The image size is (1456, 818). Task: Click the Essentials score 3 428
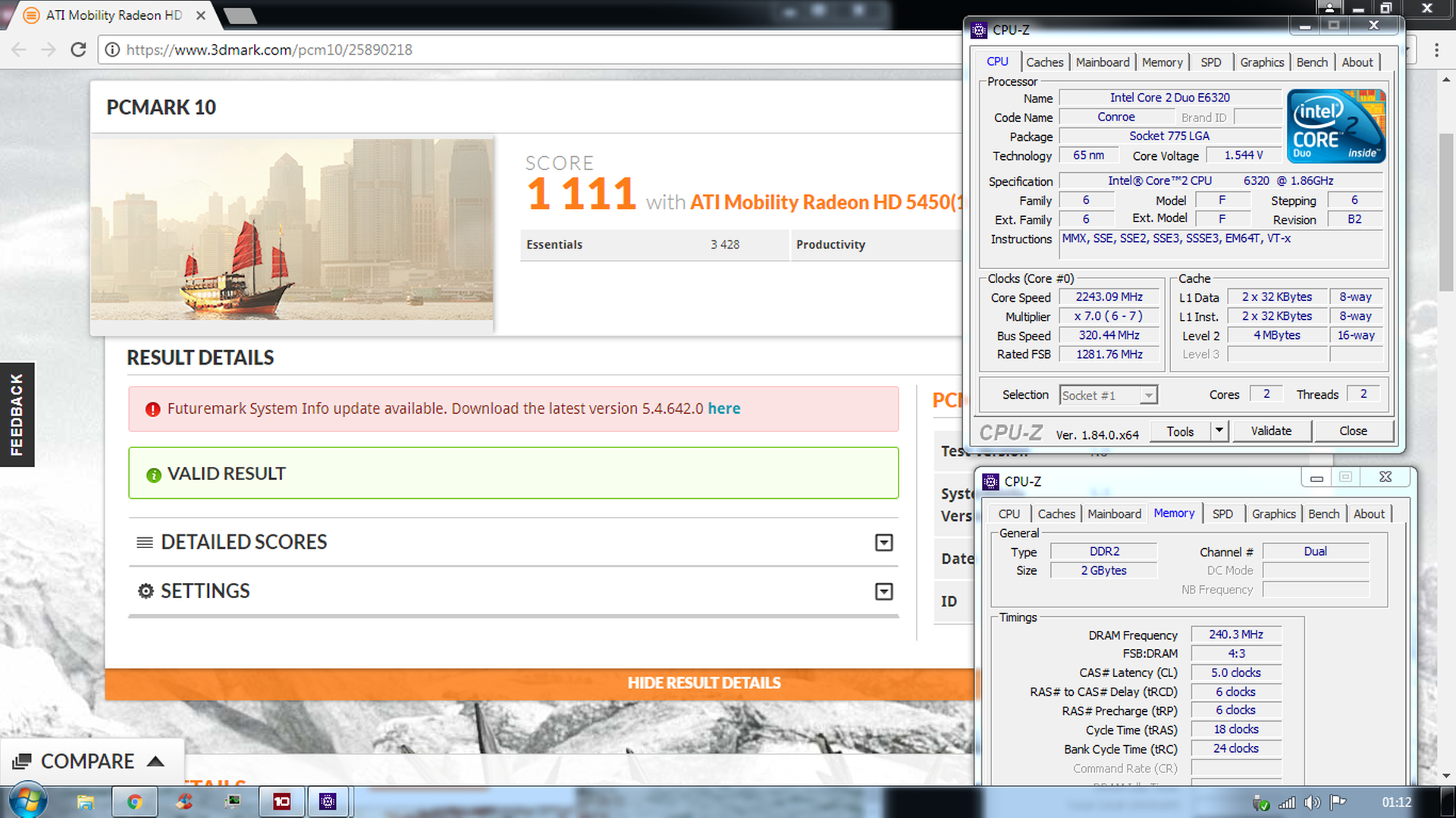tap(724, 245)
